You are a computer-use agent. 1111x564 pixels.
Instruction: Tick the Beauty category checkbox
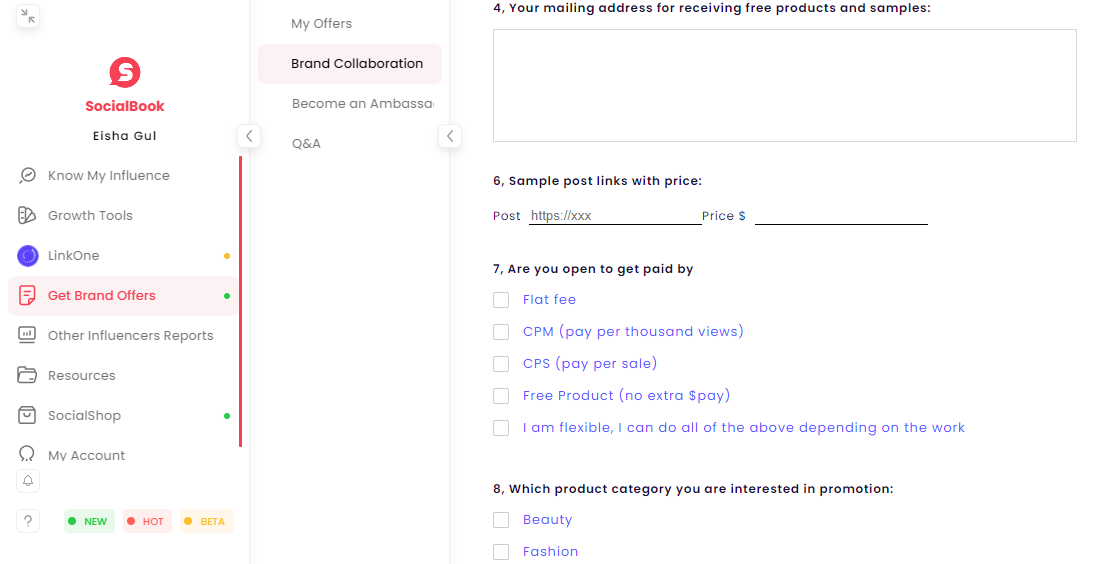point(501,520)
